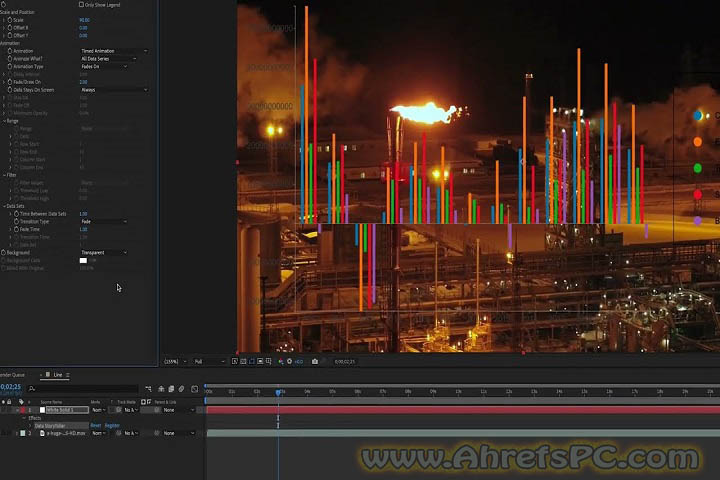Click the exposure value +0.0 in viewer
The image size is (720, 480).
tap(298, 361)
